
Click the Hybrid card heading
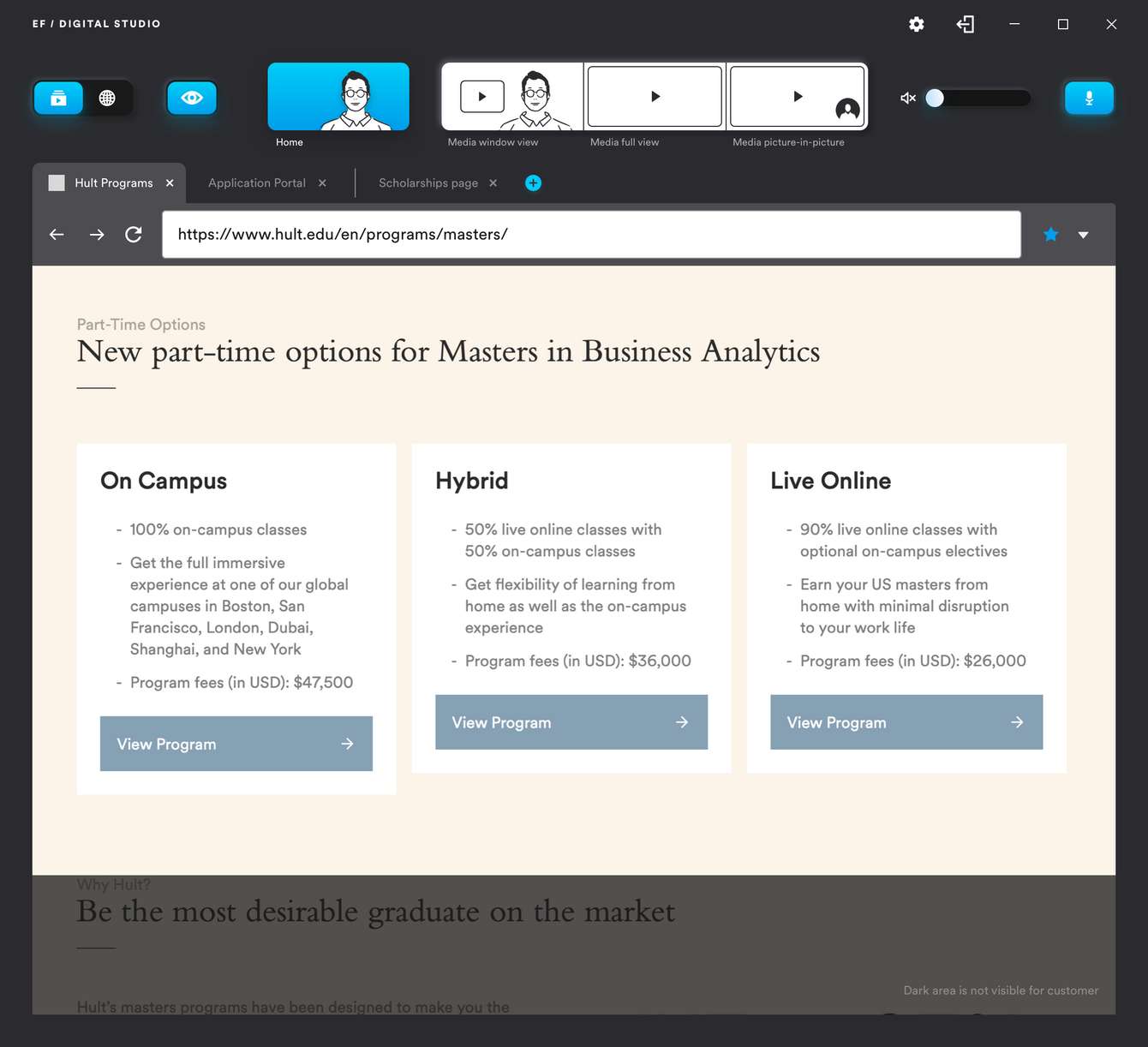click(x=472, y=481)
